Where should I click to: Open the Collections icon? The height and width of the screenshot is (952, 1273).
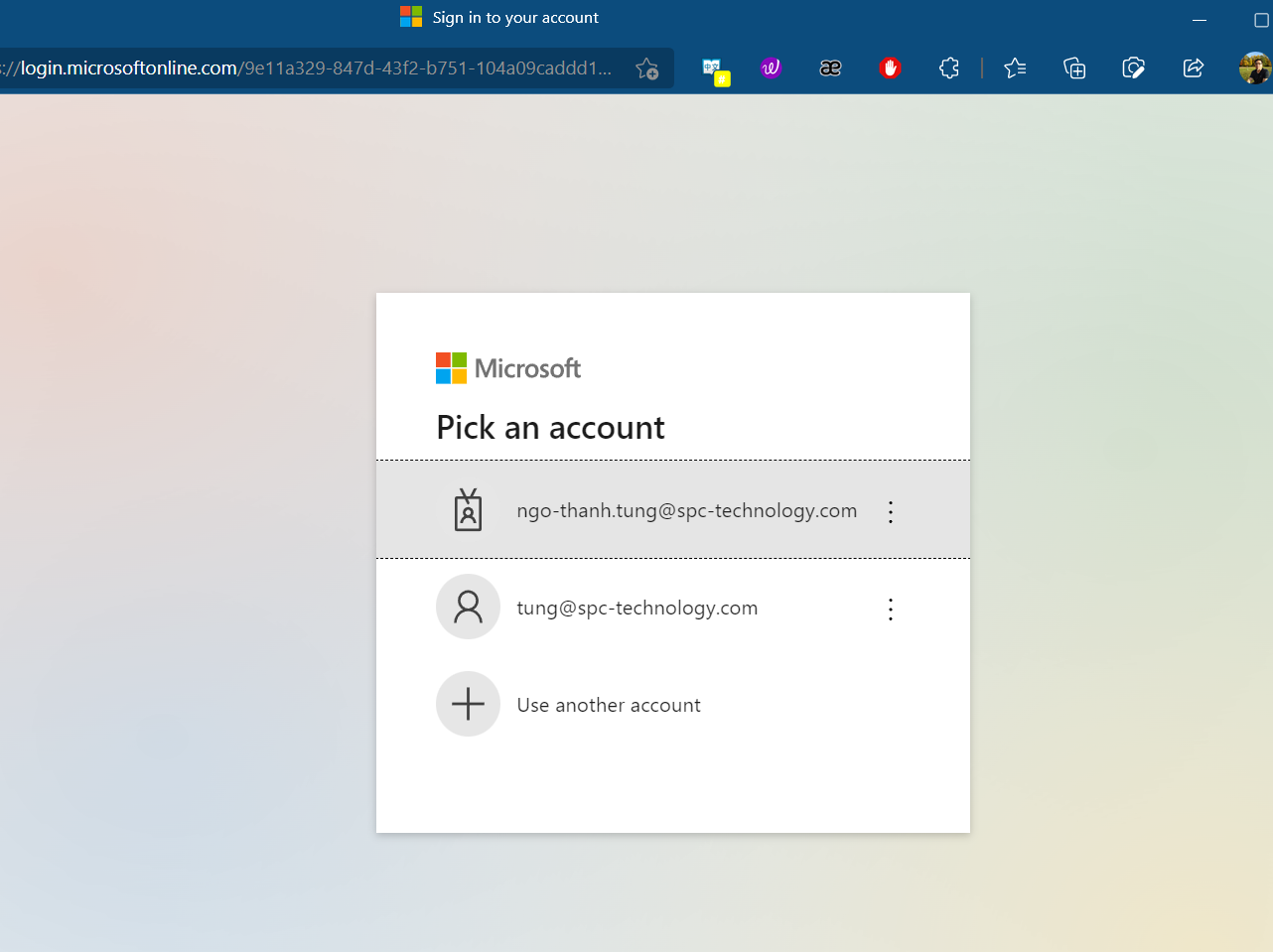pos(1074,68)
